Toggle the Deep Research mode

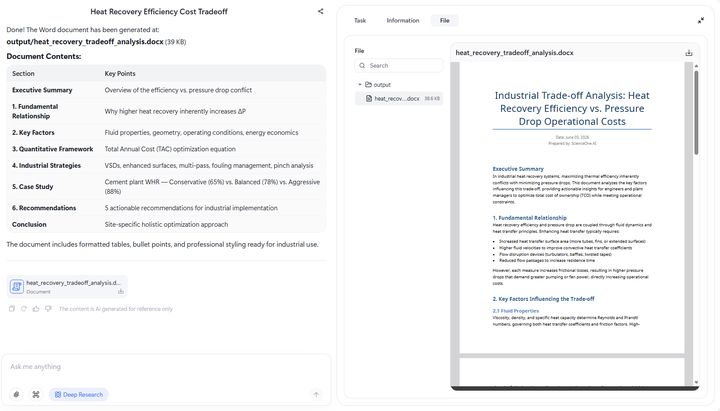(x=79, y=394)
